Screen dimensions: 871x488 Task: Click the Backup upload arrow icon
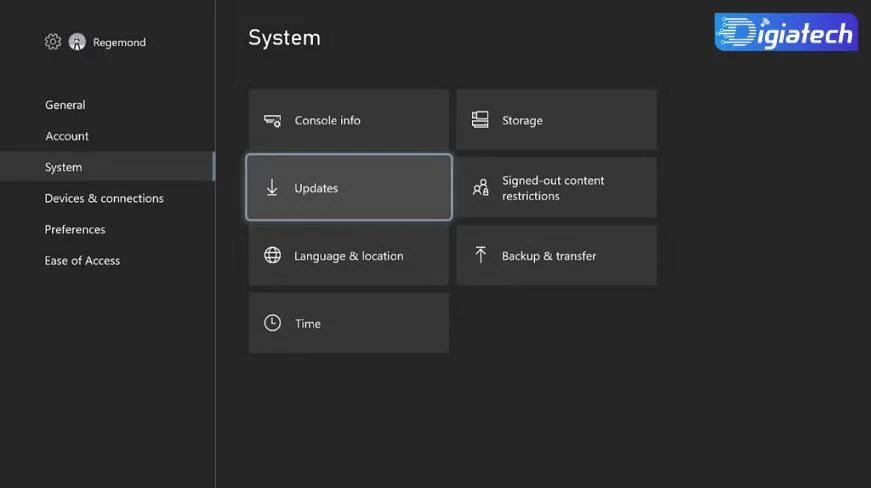click(x=480, y=255)
